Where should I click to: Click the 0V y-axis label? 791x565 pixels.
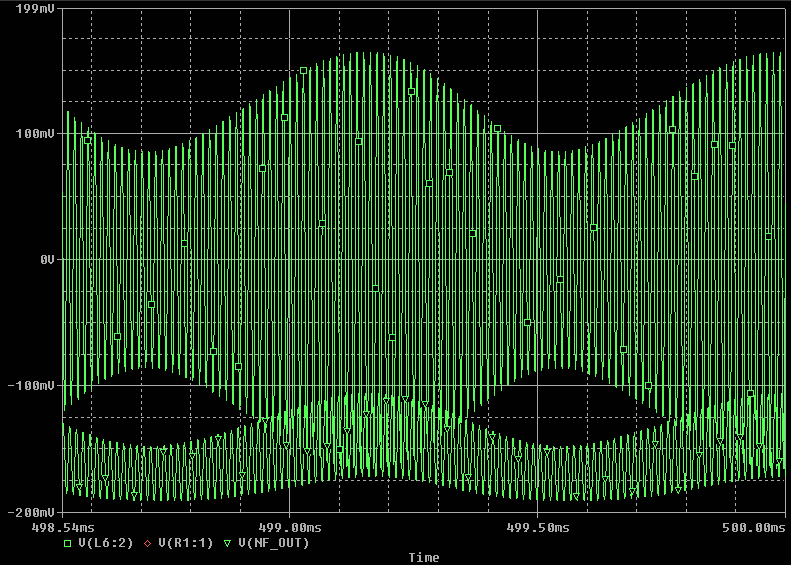(x=47, y=260)
